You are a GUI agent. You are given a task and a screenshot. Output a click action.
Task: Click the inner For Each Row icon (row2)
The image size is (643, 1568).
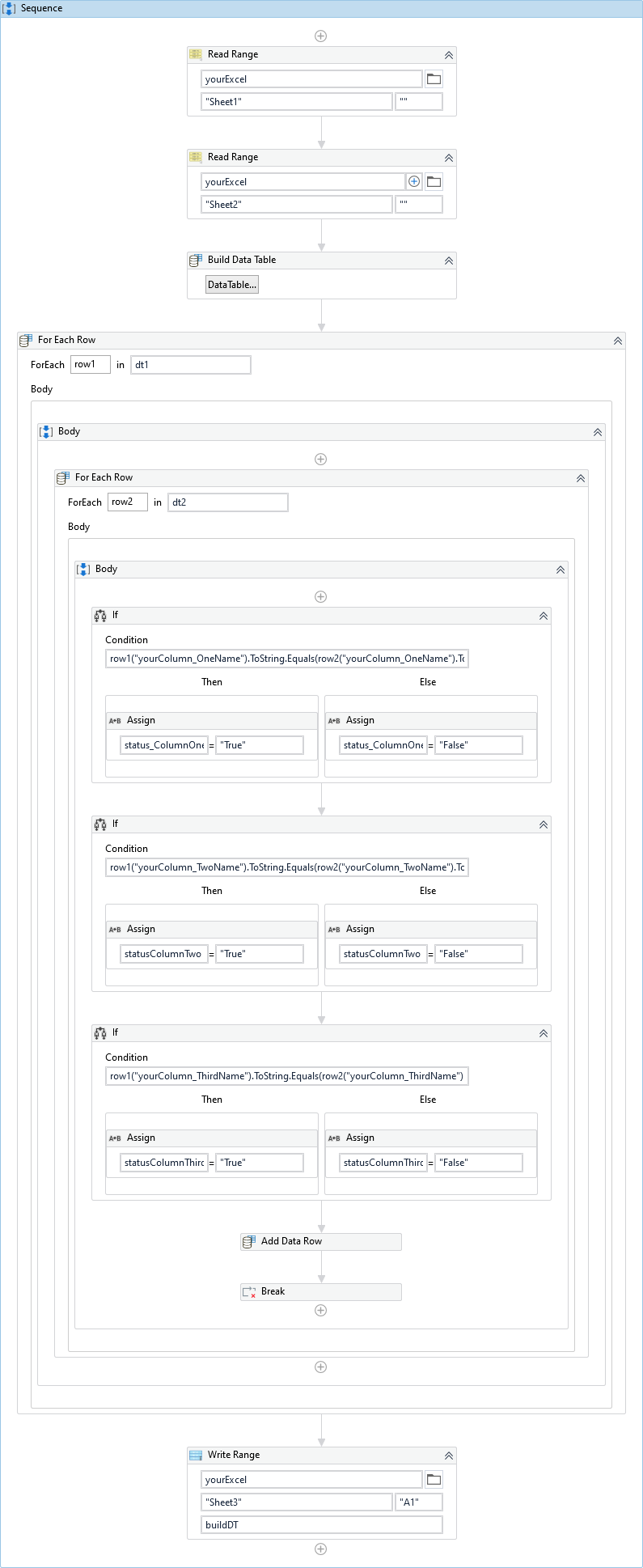pos(63,478)
